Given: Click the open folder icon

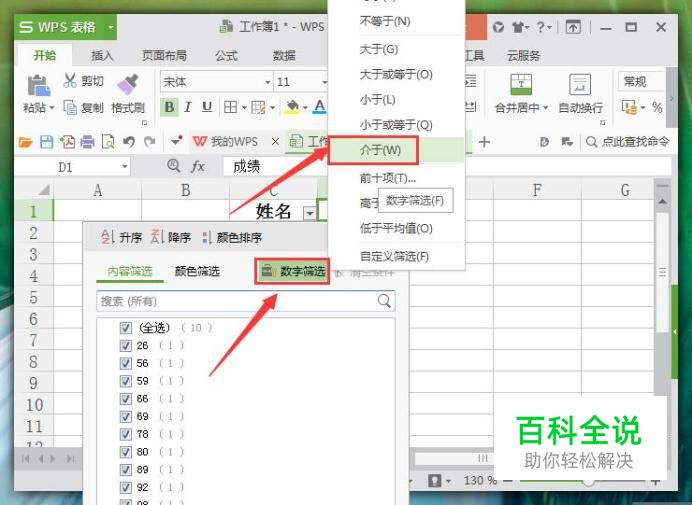Looking at the screenshot, I should coord(26,142).
